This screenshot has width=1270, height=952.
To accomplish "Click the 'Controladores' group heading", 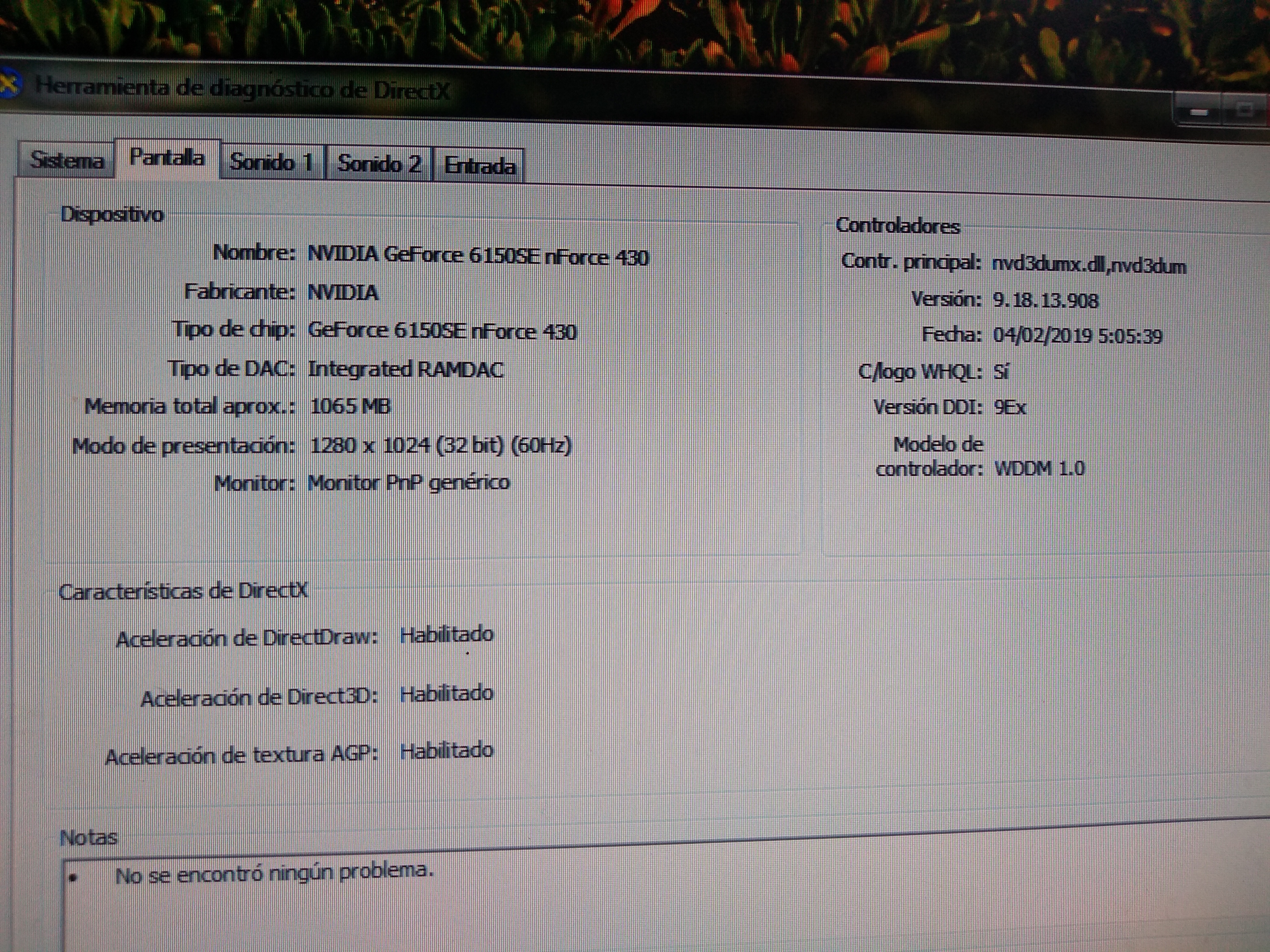I will (x=897, y=225).
